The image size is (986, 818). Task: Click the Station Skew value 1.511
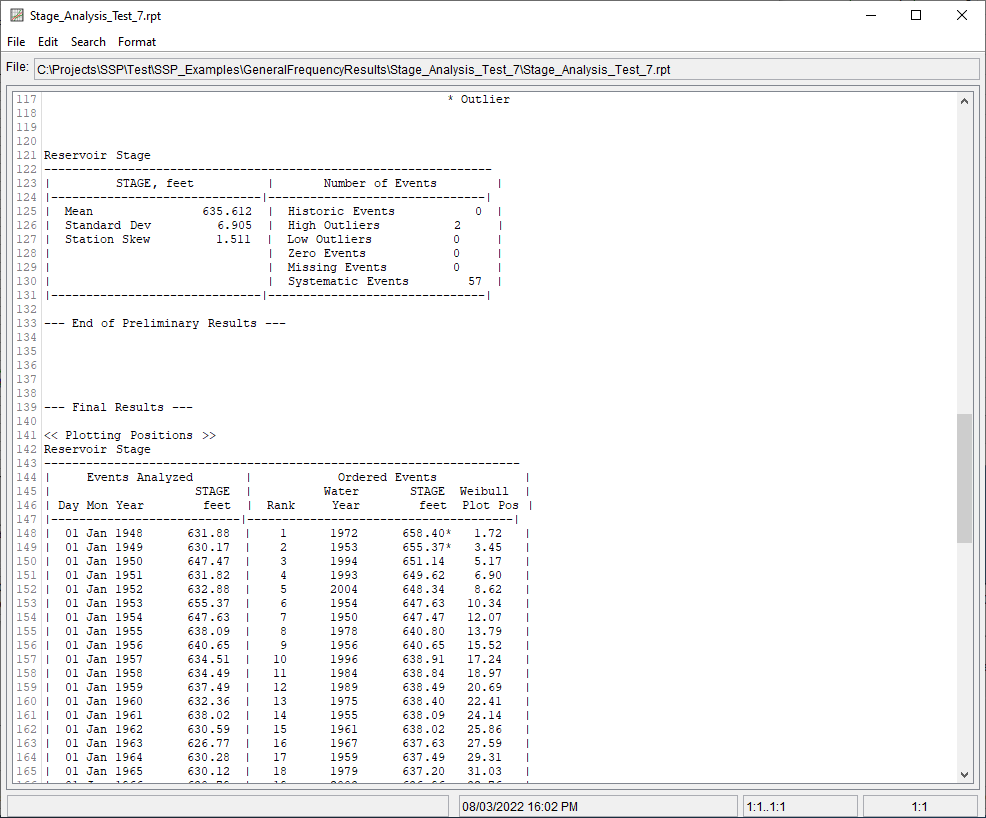233,239
